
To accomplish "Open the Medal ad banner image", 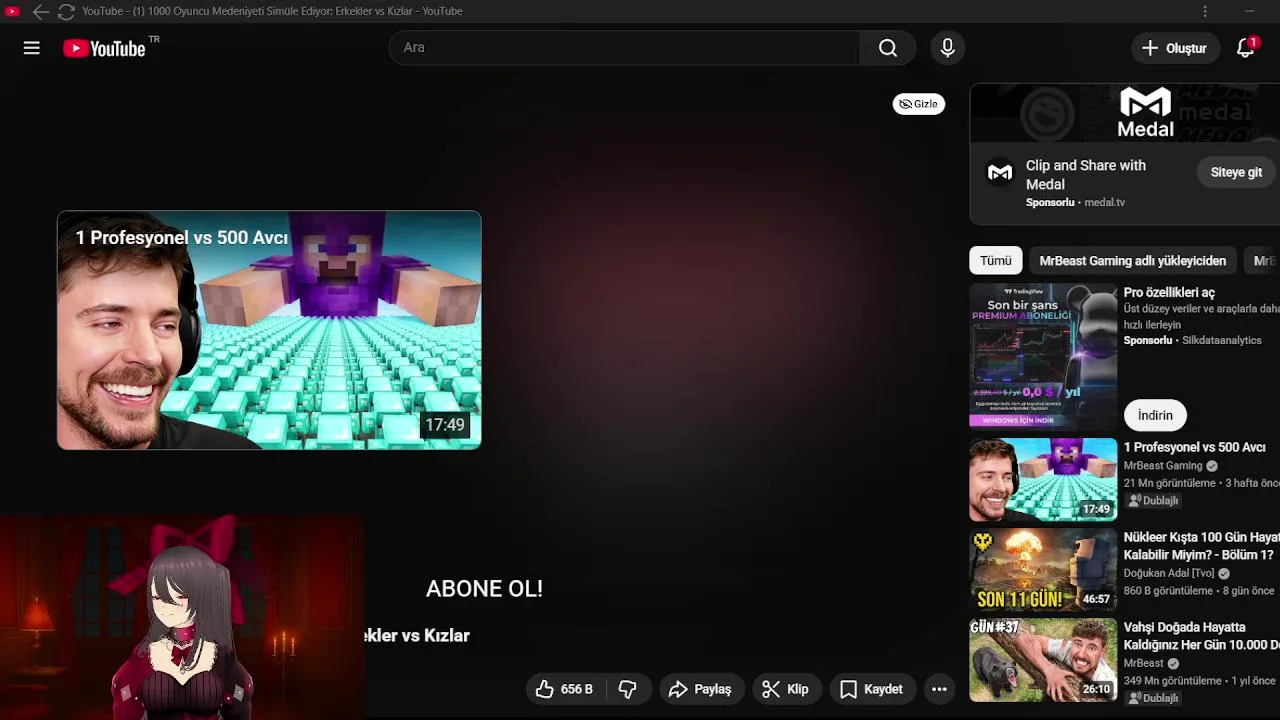I will (1125, 113).
